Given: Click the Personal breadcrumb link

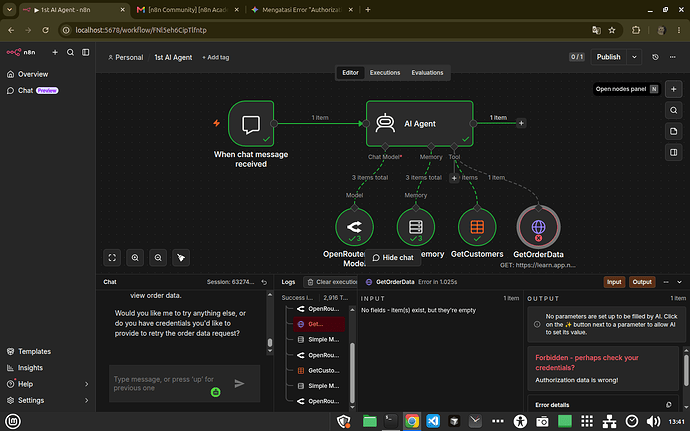Looking at the screenshot, I should [126, 57].
